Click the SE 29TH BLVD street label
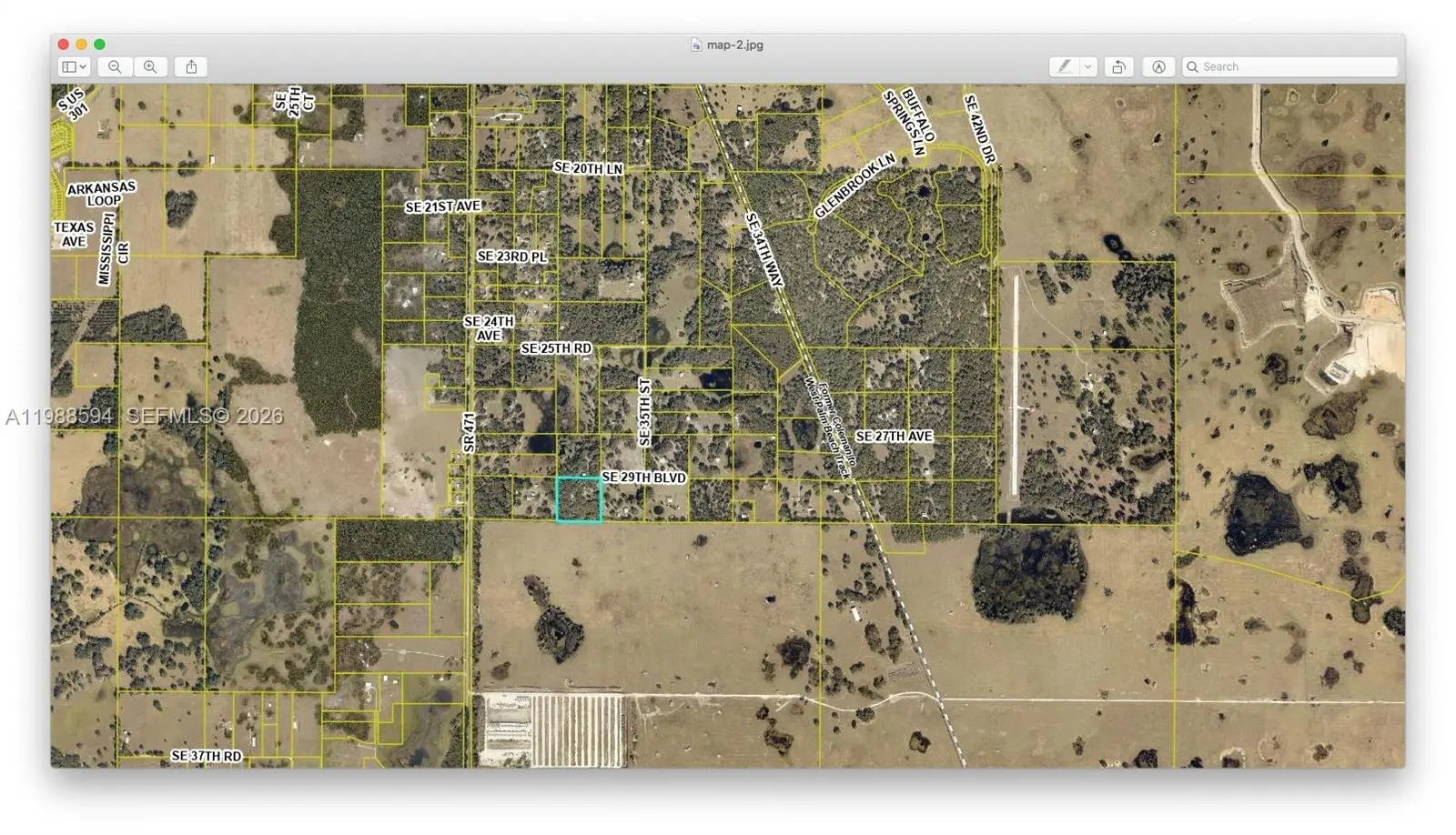The image size is (1456, 835). click(643, 478)
